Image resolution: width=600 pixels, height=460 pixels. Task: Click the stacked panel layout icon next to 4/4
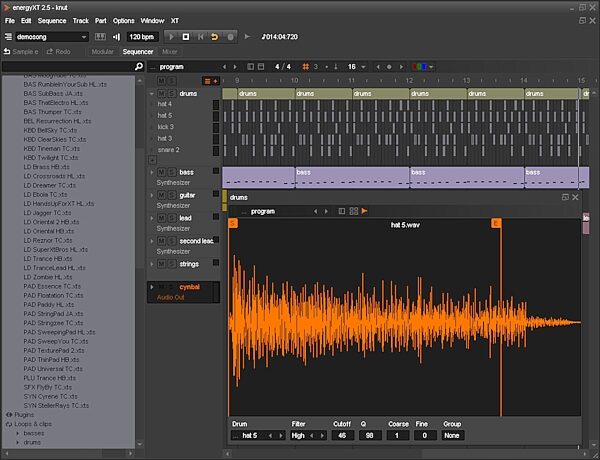click(261, 67)
